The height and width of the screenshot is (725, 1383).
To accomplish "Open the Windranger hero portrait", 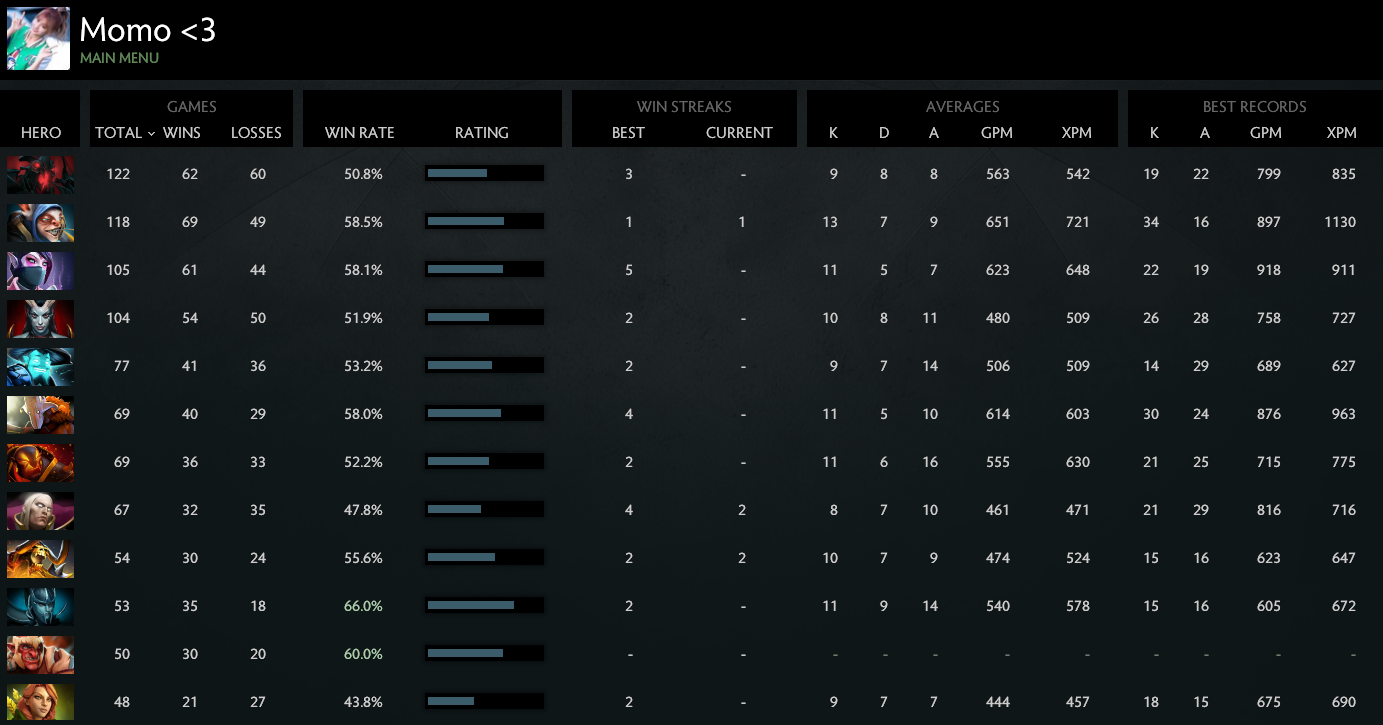I will [x=40, y=702].
